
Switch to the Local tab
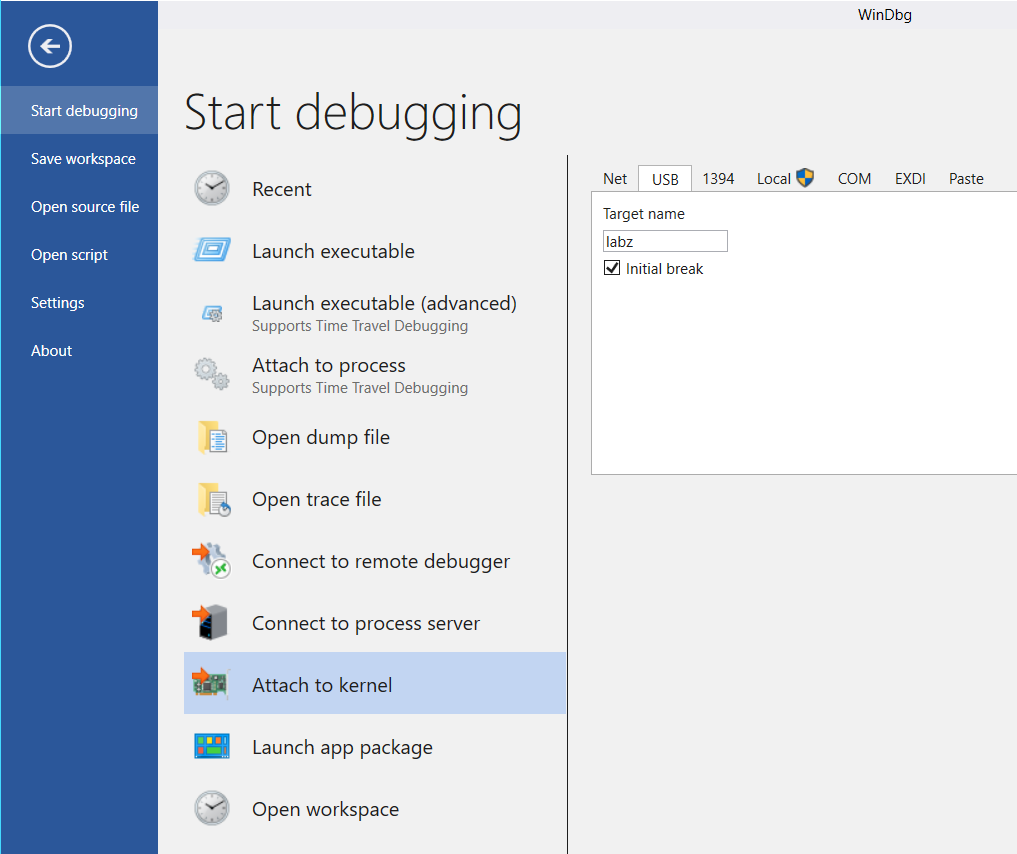[x=785, y=178]
